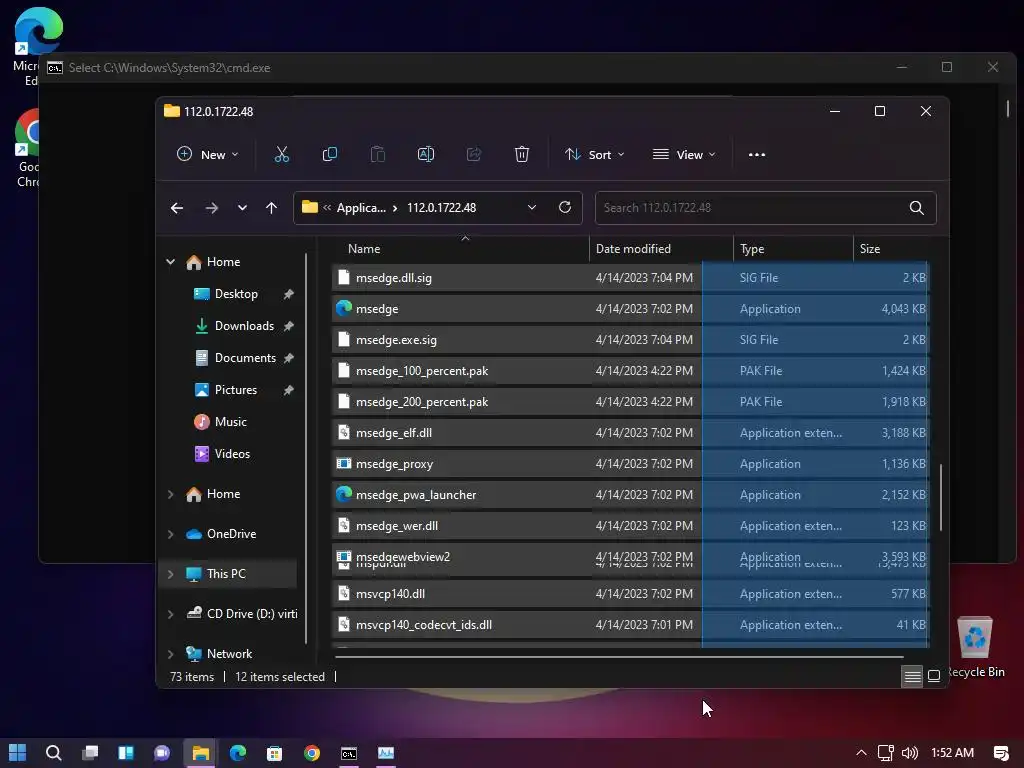The width and height of the screenshot is (1024, 768).
Task: Open Microsoft Store from the taskbar
Action: coord(275,753)
